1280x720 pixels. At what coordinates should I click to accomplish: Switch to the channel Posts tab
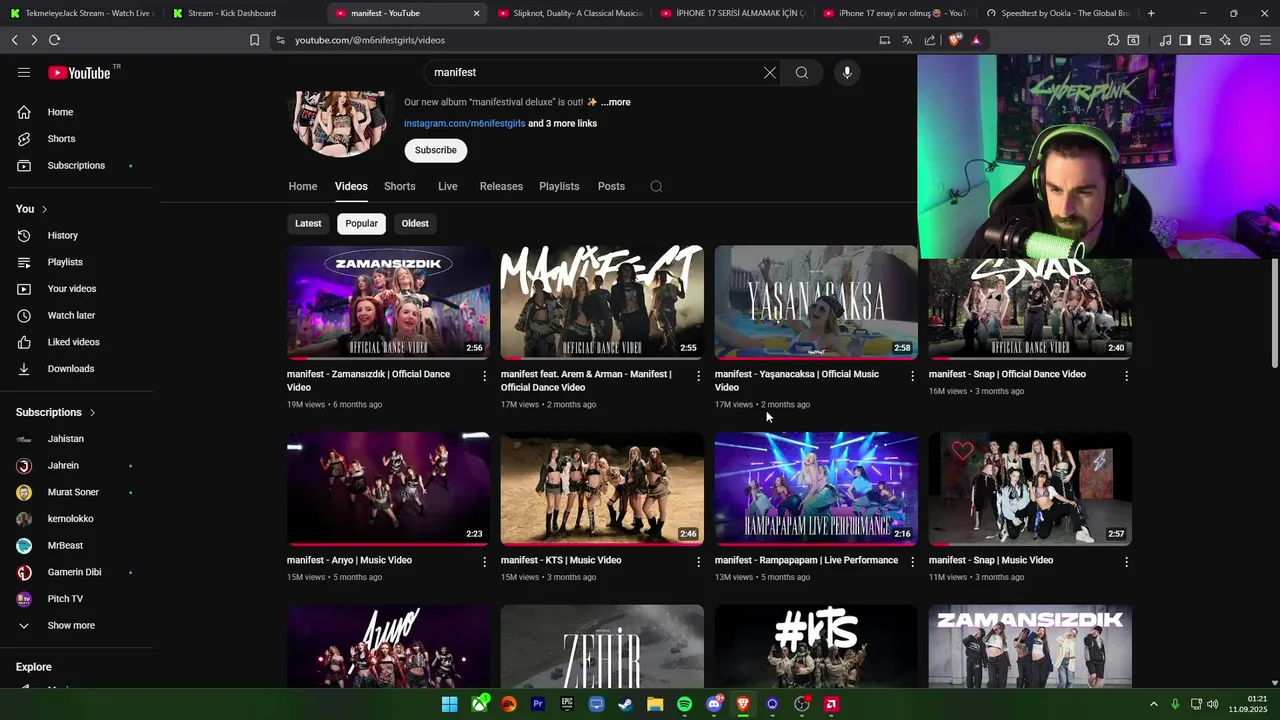click(611, 186)
